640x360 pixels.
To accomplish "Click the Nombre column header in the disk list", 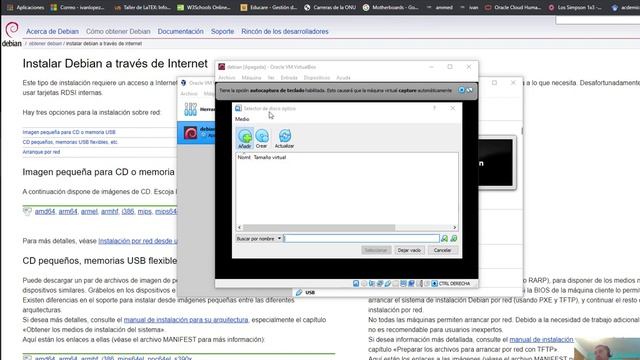I will pos(244,157).
